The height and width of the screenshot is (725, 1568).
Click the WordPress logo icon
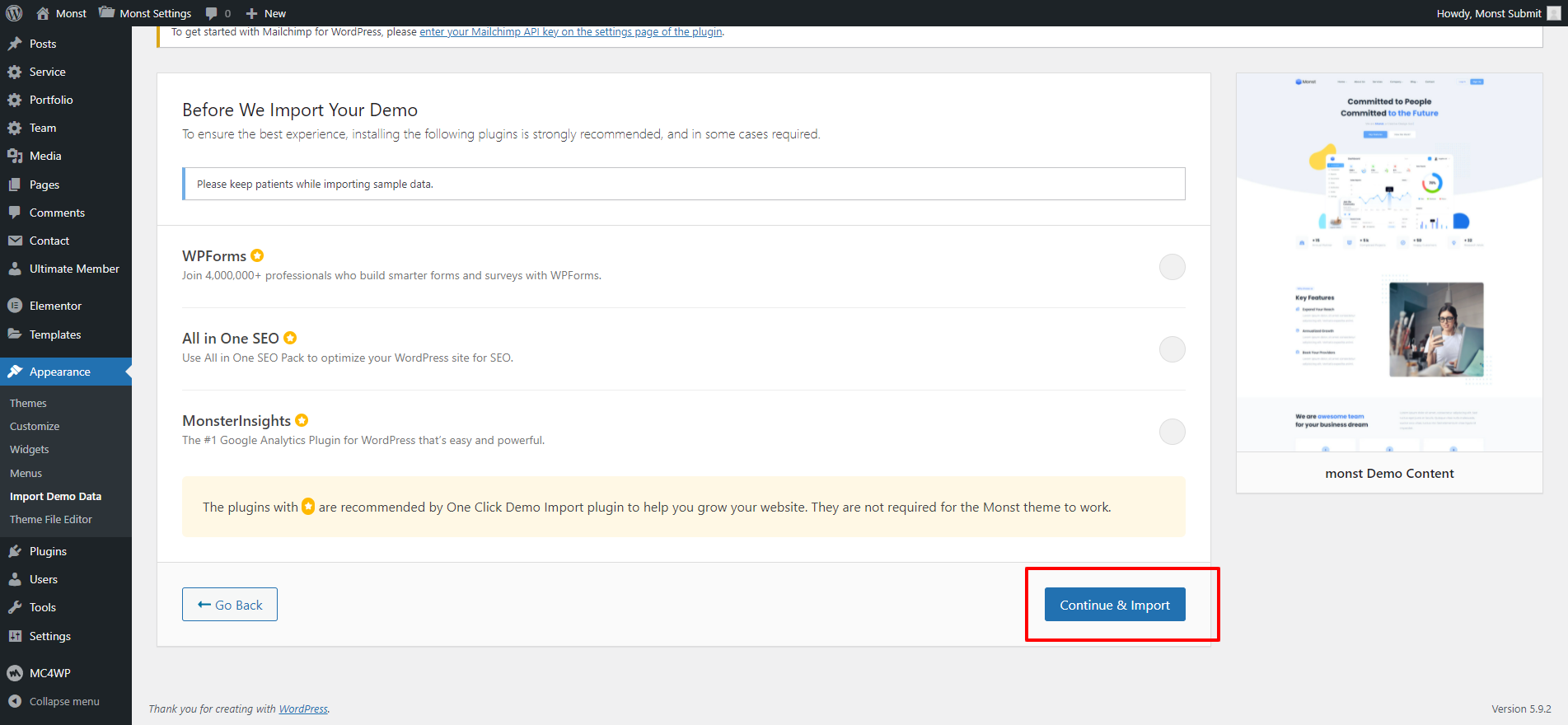click(14, 13)
